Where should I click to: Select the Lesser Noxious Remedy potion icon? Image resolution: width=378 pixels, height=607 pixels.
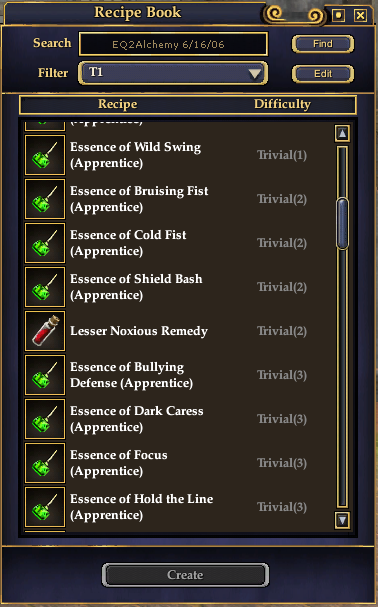45,331
